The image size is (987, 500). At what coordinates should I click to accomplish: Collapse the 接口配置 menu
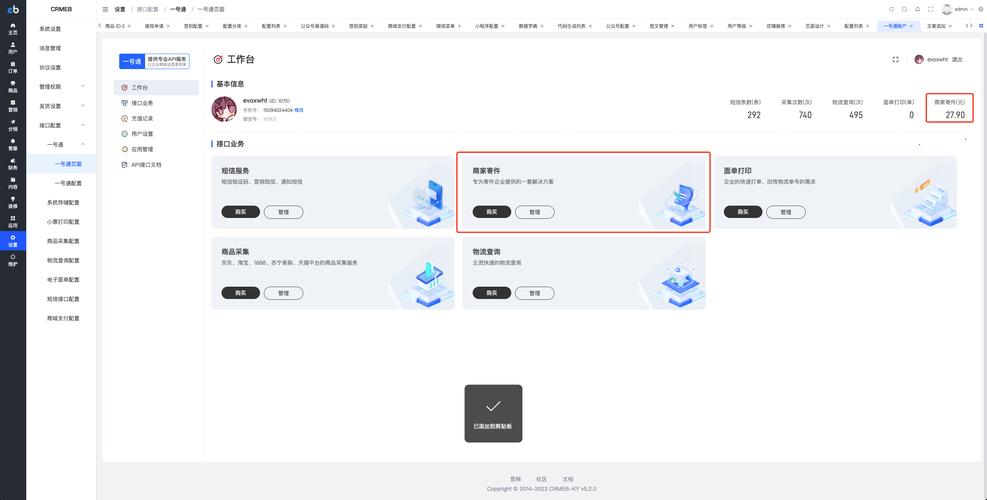click(61, 125)
